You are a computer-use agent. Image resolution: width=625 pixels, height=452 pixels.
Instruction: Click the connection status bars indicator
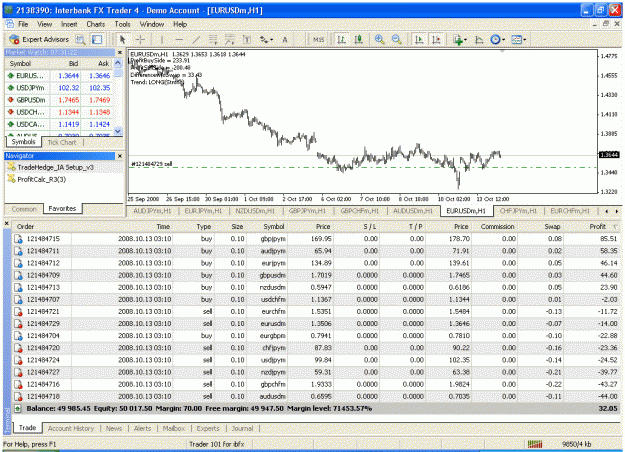(535, 444)
